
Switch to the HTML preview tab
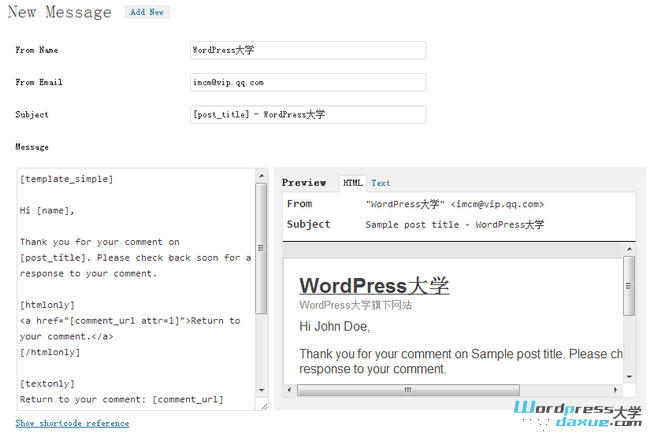coord(352,183)
